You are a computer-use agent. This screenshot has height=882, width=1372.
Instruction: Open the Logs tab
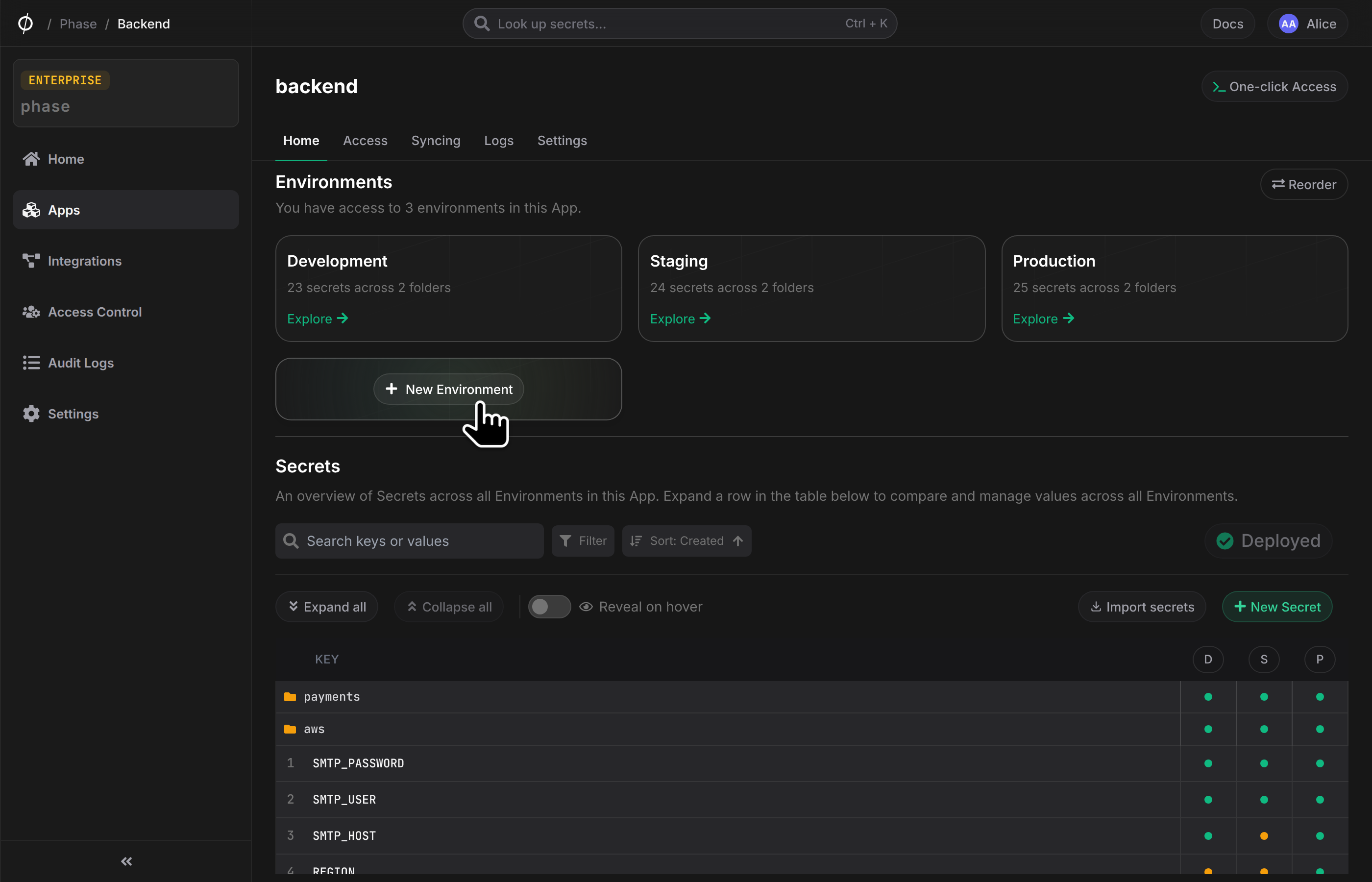click(x=498, y=140)
